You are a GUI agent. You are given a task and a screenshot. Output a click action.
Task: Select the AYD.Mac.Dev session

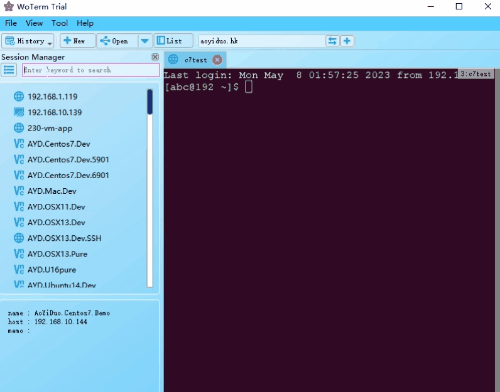pyautogui.click(x=52, y=191)
